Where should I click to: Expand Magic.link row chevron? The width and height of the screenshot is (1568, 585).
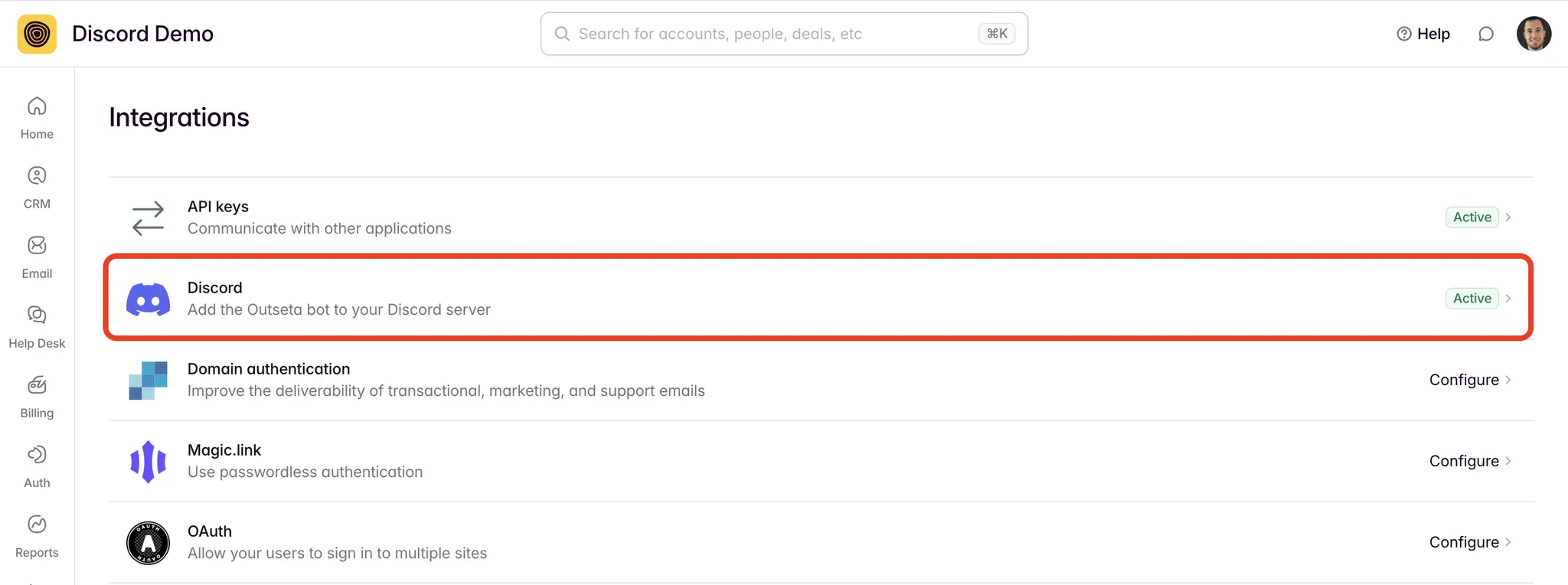1508,461
